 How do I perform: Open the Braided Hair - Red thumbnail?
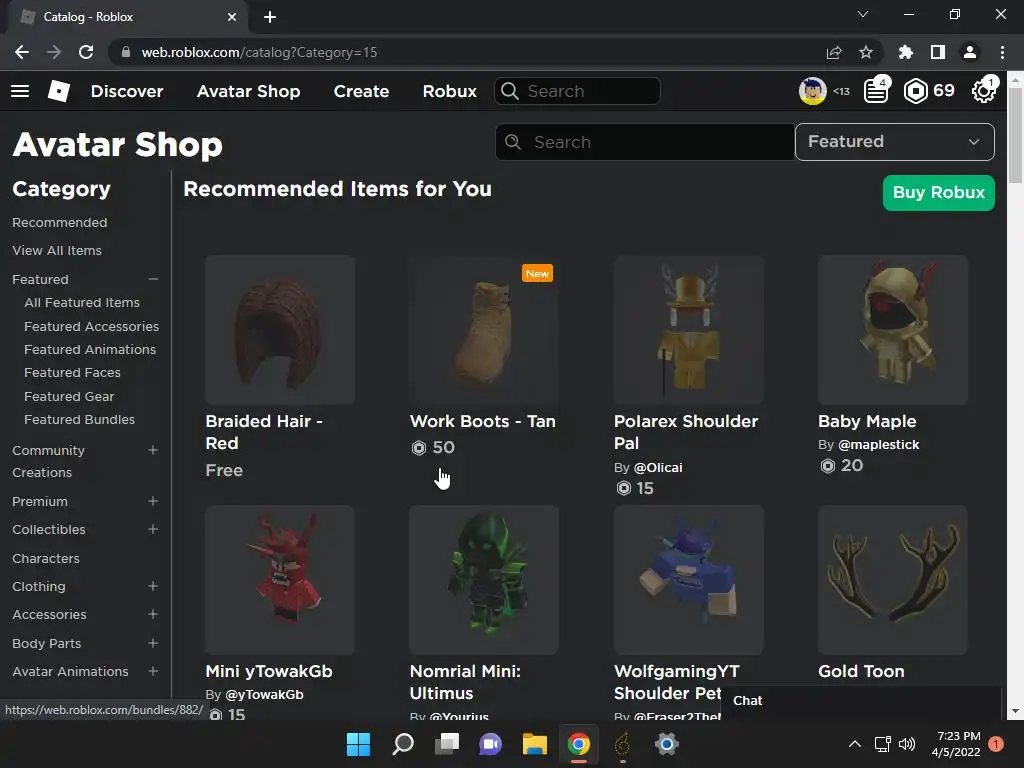click(280, 330)
